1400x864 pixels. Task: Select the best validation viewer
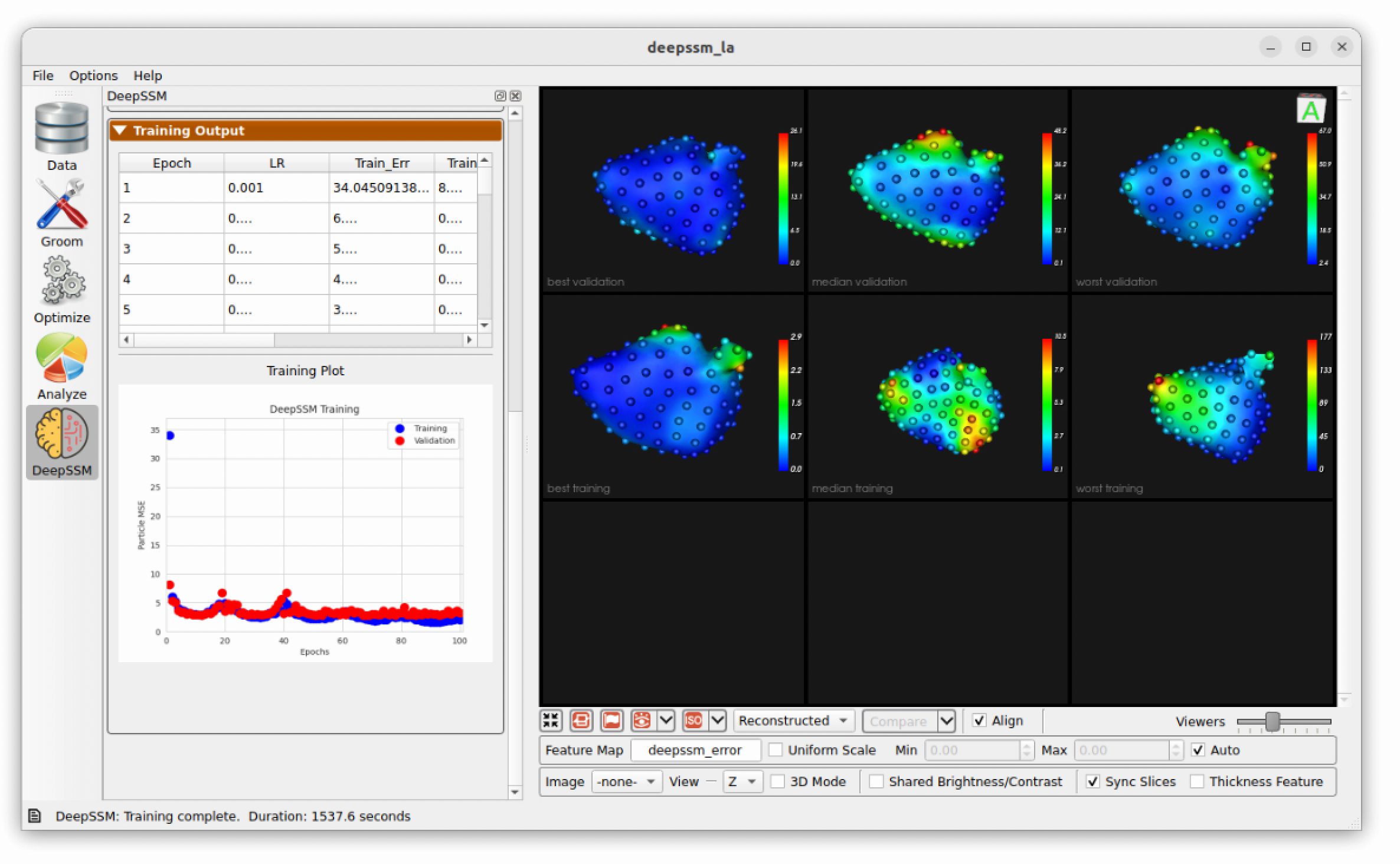click(672, 190)
